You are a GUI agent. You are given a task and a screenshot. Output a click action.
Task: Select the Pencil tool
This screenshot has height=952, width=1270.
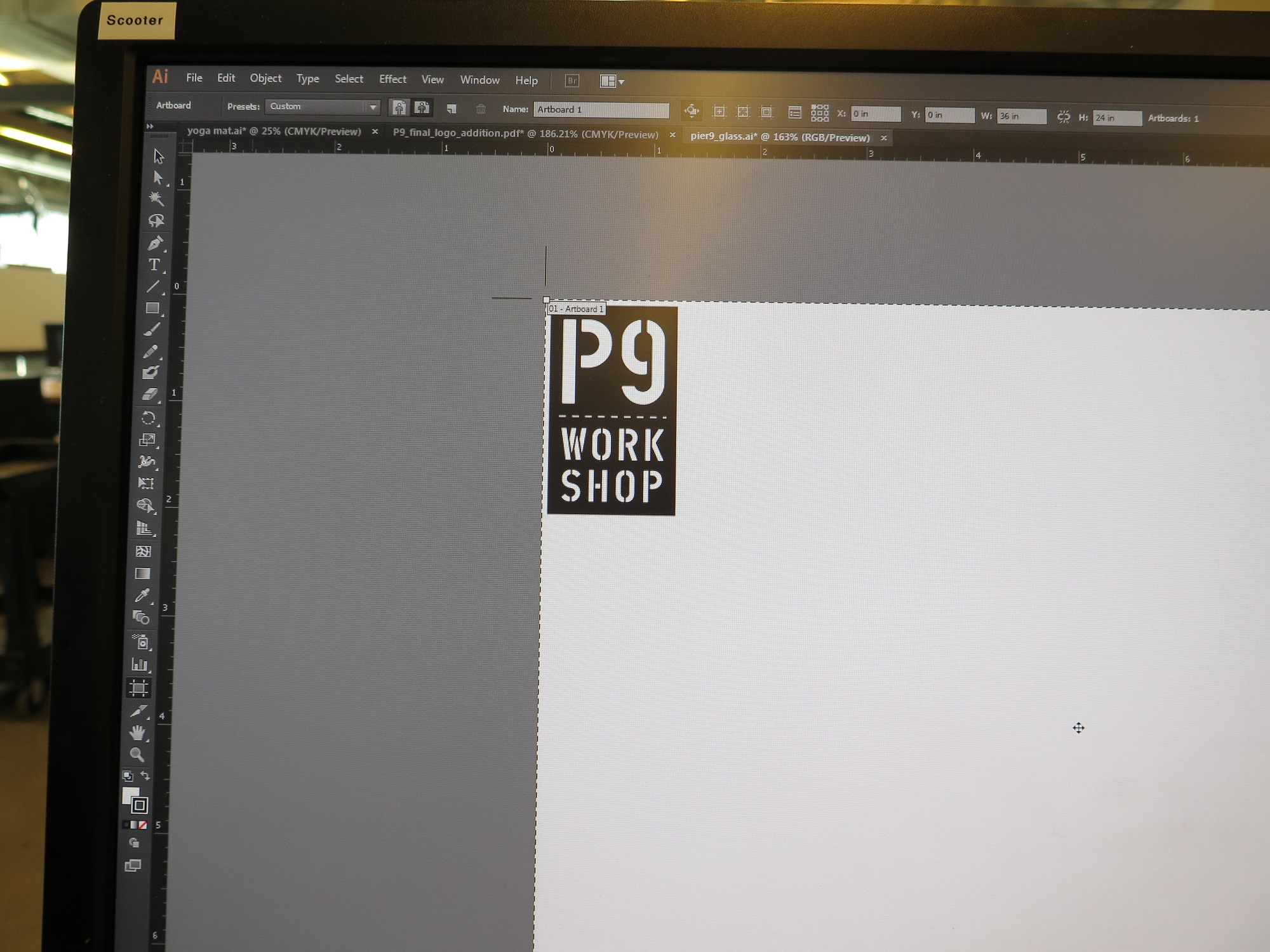[150, 352]
